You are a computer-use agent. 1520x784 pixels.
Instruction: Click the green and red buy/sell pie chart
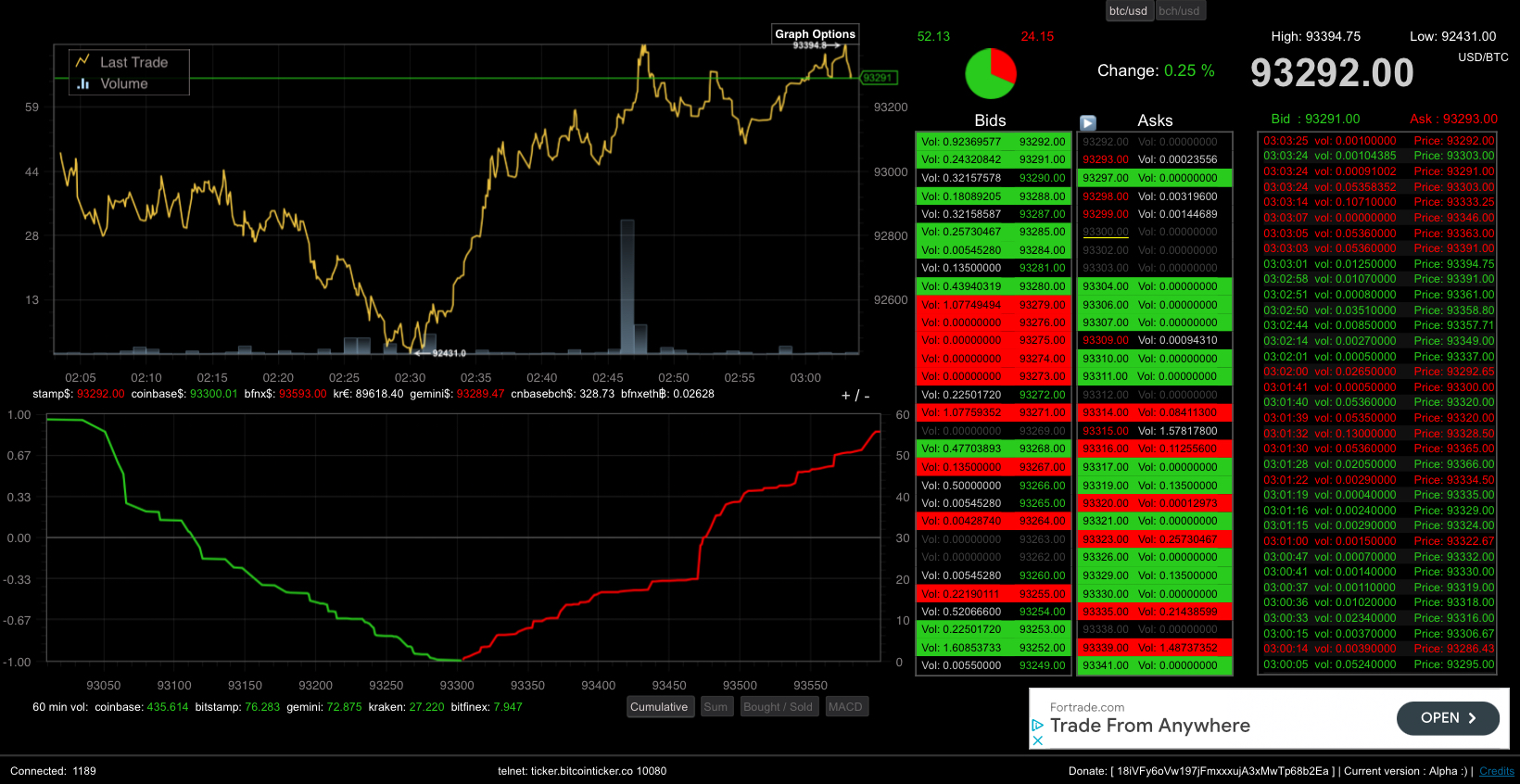click(991, 74)
